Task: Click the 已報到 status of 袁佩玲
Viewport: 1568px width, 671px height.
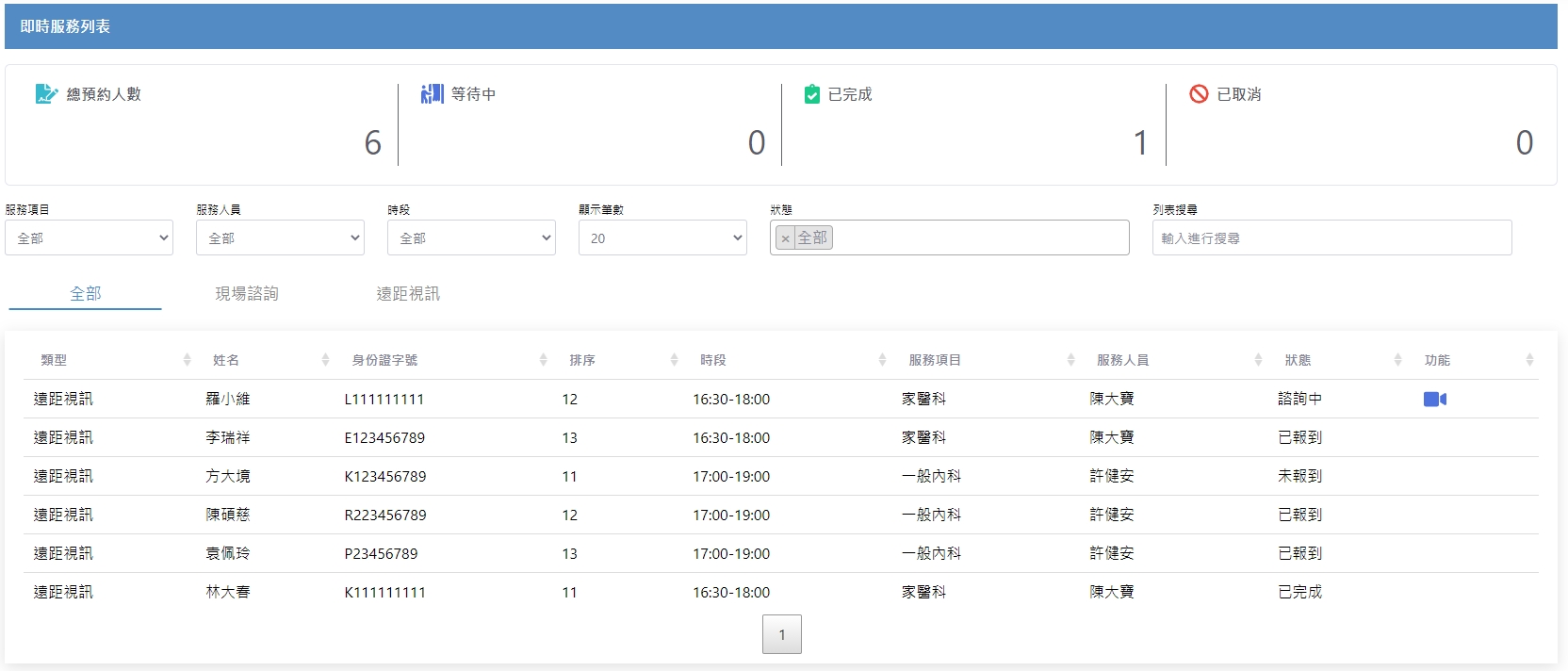Action: tap(1300, 554)
